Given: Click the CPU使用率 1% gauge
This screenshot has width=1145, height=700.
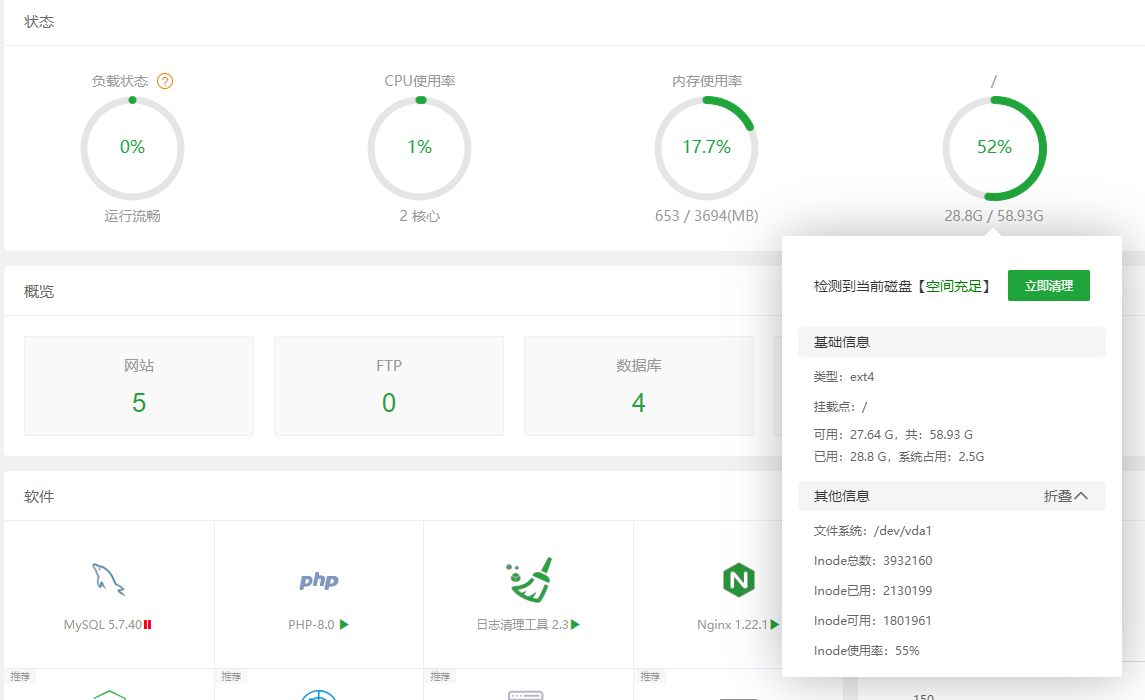Looking at the screenshot, I should pos(419,148).
